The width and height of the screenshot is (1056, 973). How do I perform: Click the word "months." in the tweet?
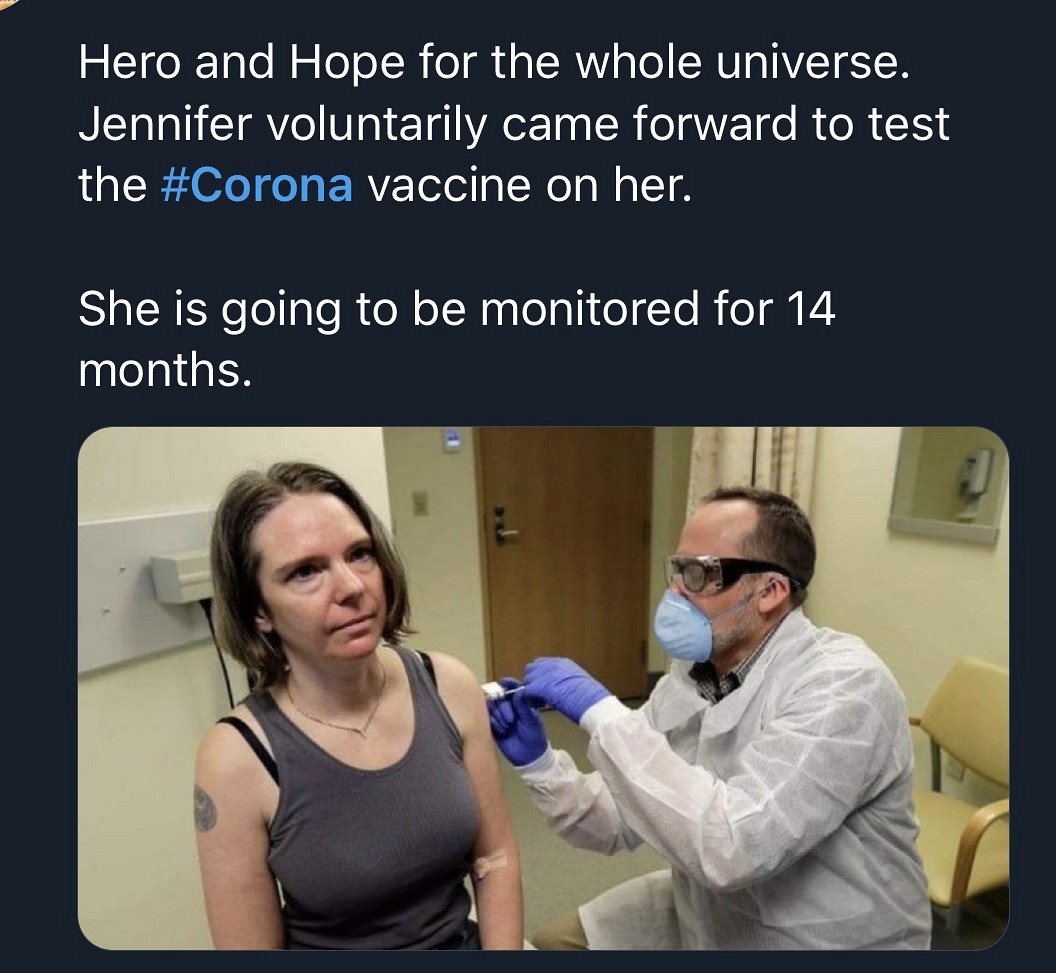(161, 370)
